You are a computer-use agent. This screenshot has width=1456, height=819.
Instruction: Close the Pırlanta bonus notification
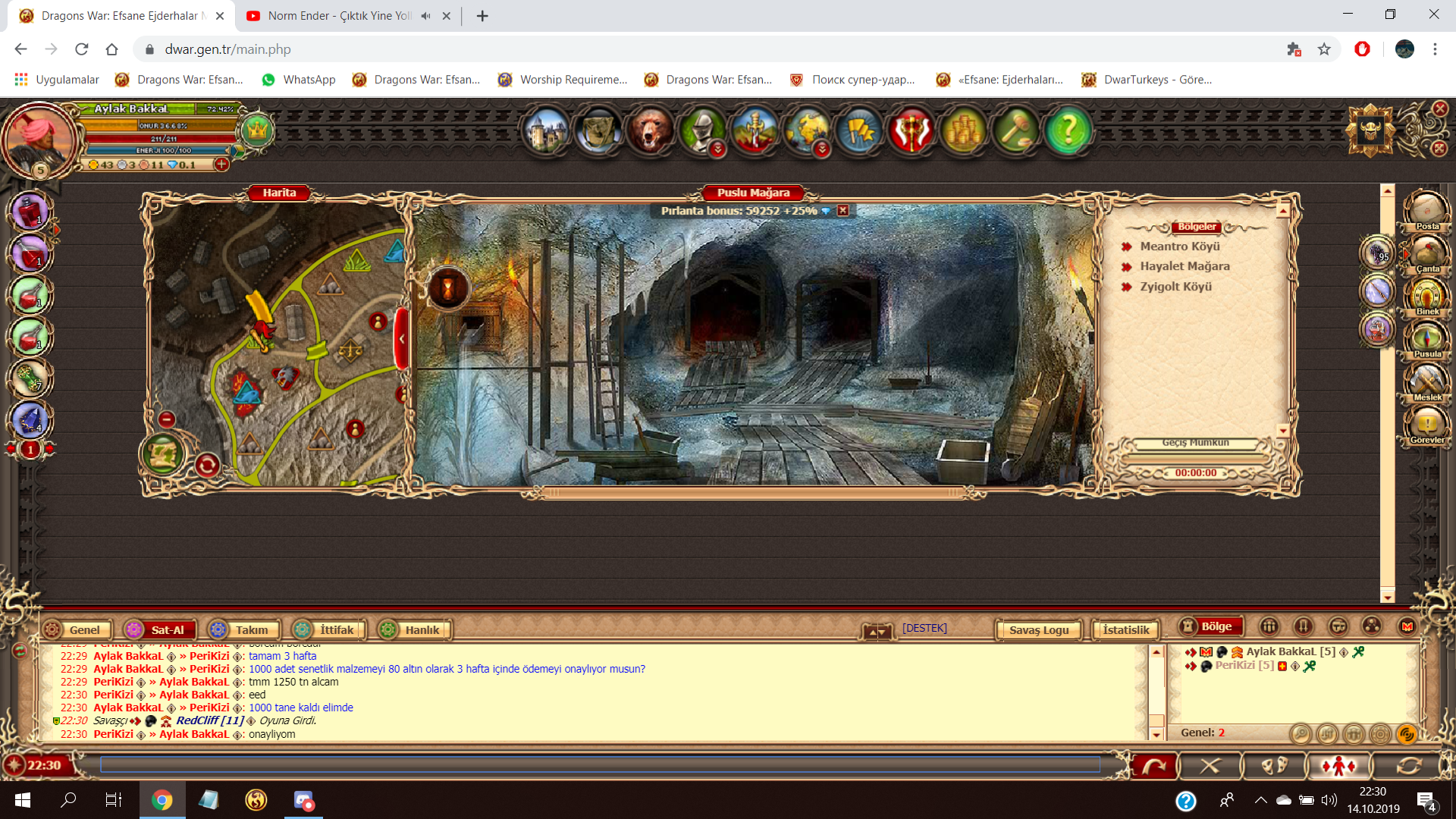tap(843, 210)
